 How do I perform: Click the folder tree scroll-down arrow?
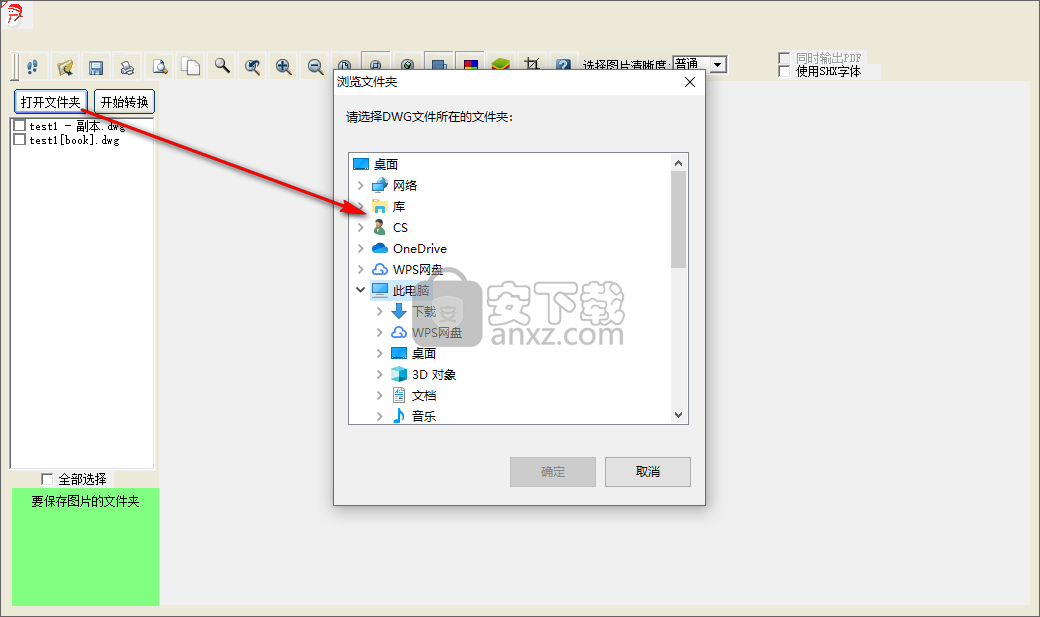678,415
